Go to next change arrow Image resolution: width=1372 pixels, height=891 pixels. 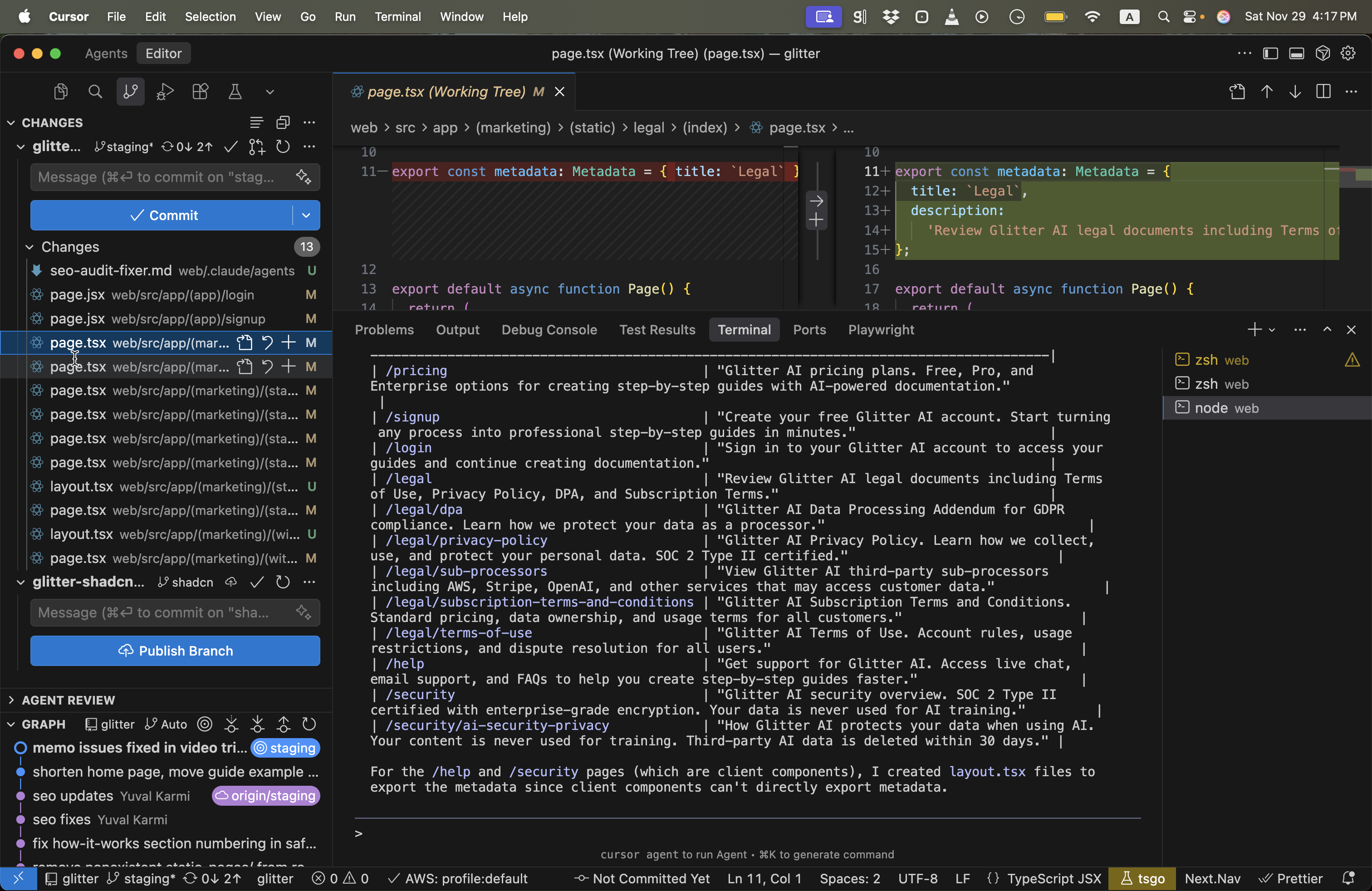click(x=1295, y=92)
